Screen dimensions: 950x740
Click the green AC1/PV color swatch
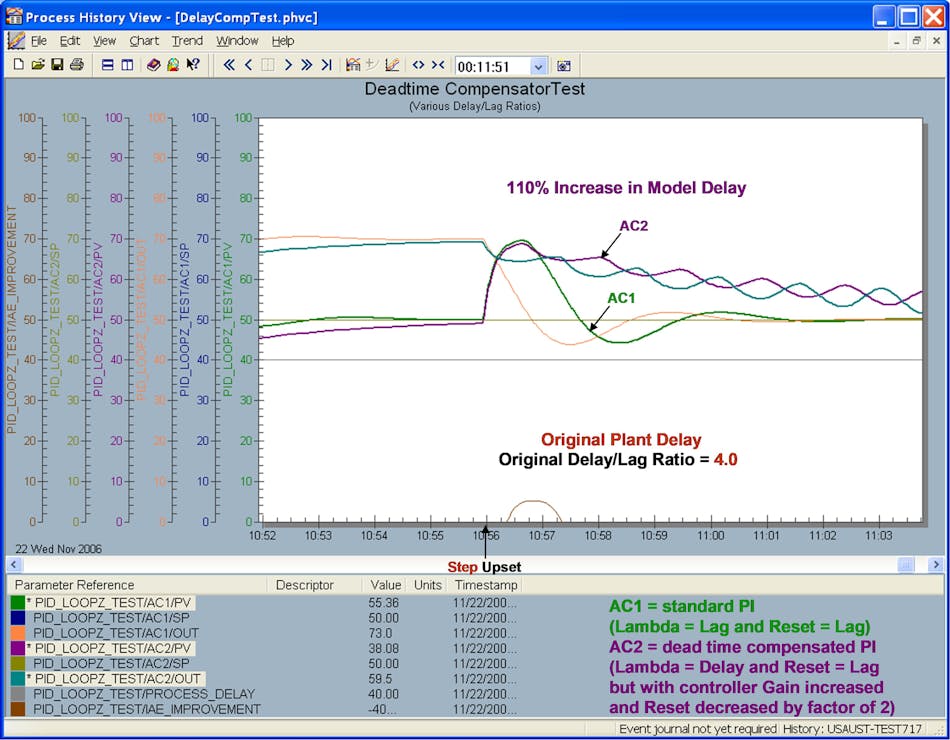pyautogui.click(x=17, y=603)
